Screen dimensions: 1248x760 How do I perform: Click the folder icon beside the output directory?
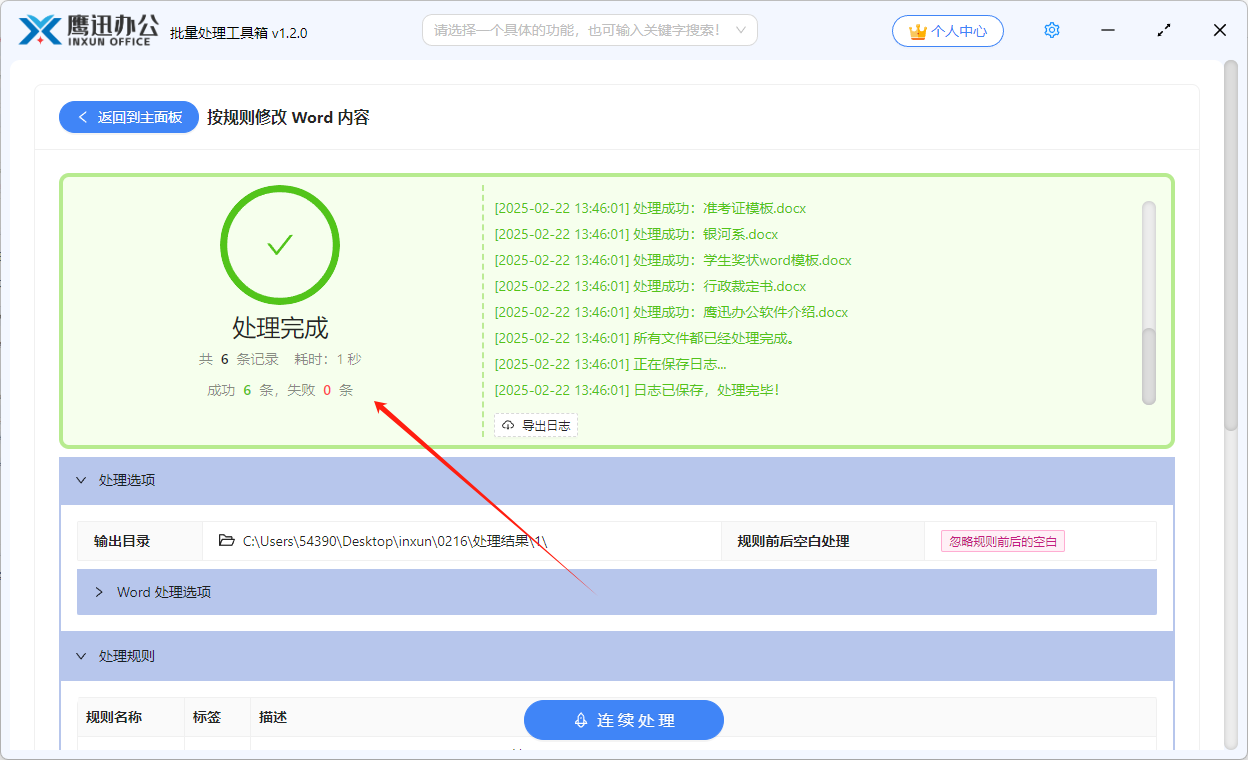click(x=226, y=540)
